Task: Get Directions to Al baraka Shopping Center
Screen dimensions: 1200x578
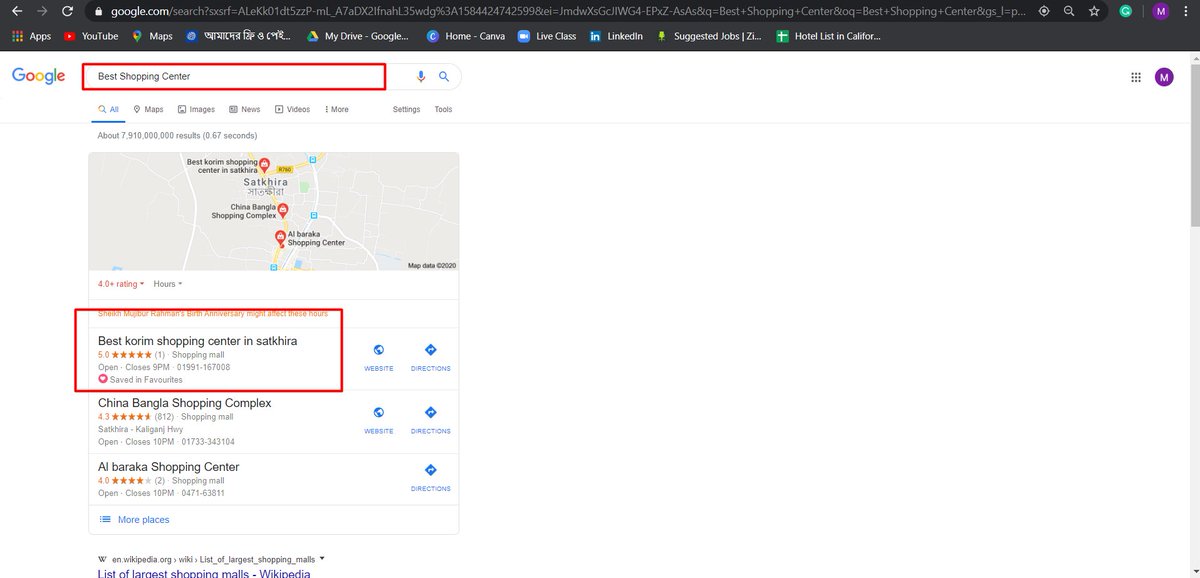Action: coord(430,477)
